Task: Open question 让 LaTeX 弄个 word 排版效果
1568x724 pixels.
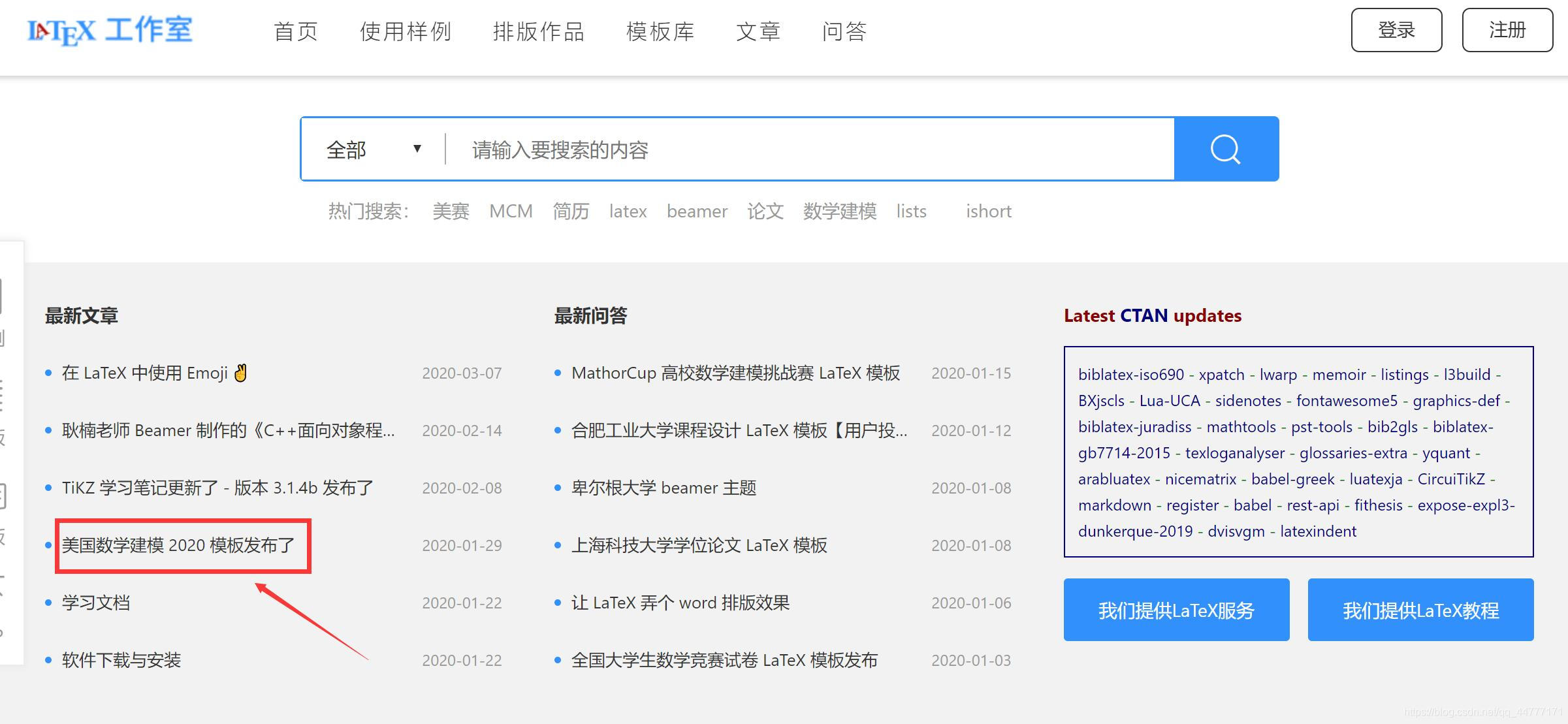Action: [x=680, y=603]
